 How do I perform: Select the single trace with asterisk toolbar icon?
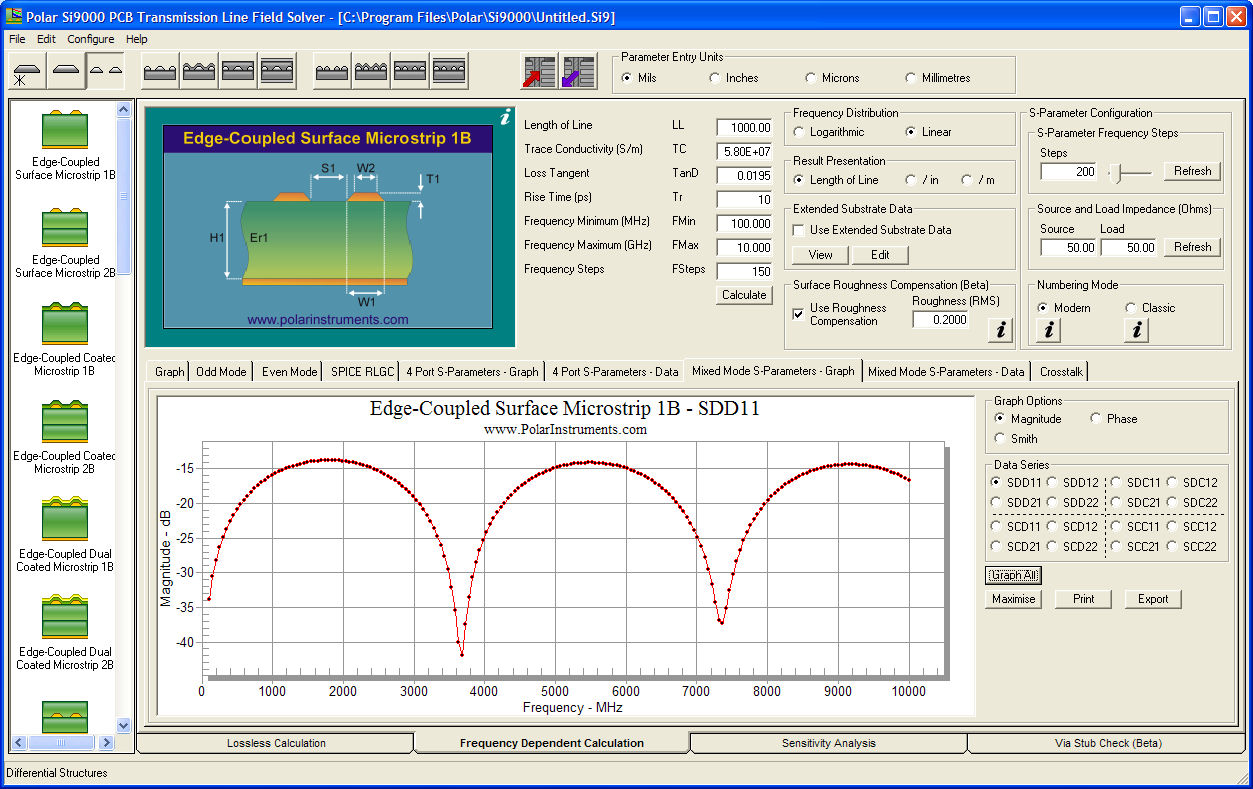point(27,72)
